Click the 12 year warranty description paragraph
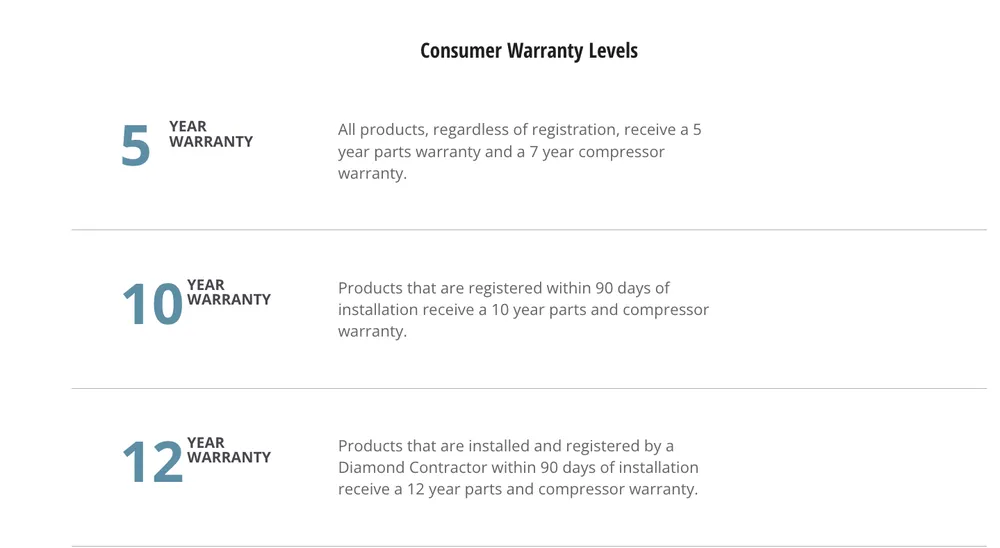Viewport: 1000px width, 548px height. [518, 468]
